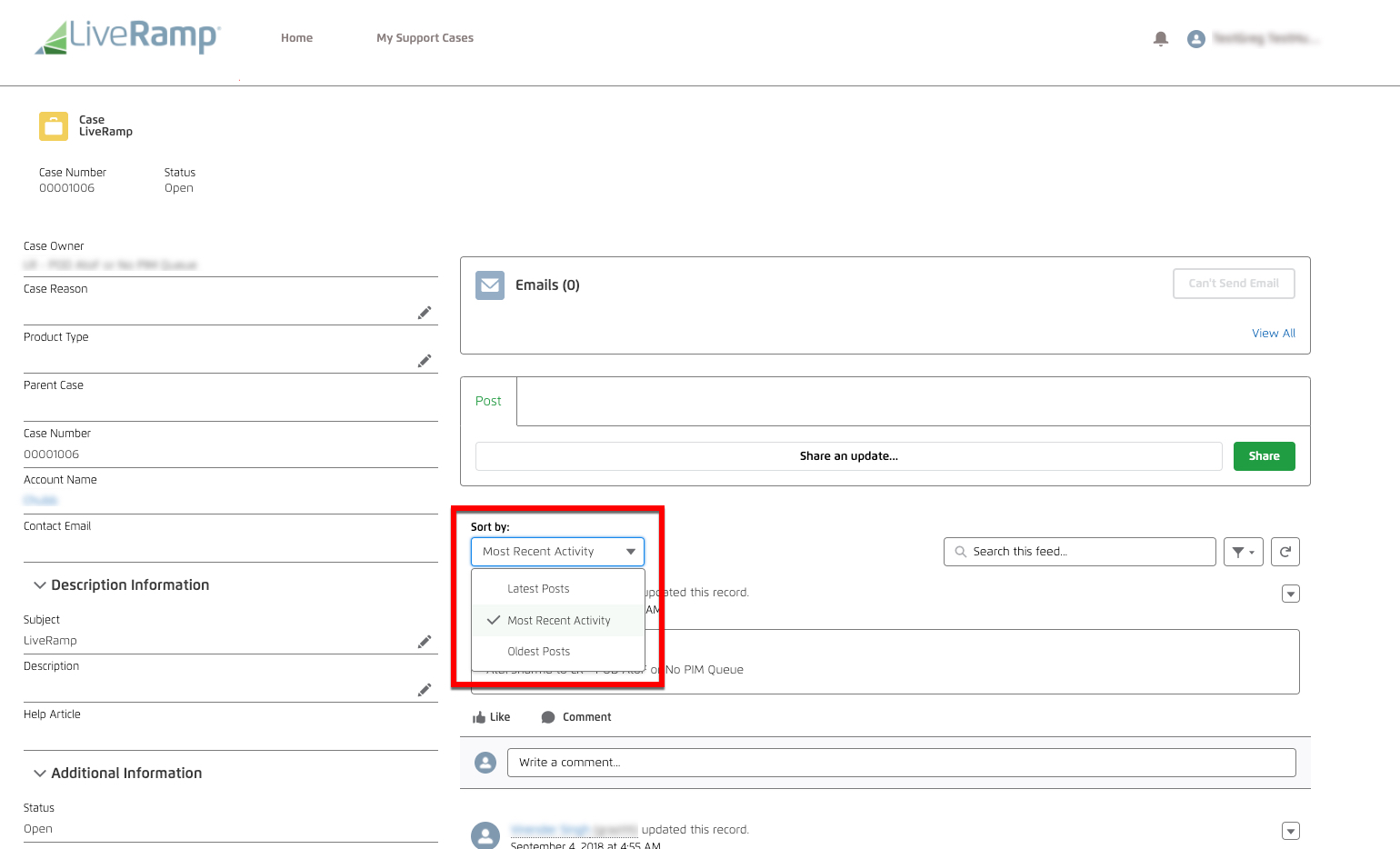This screenshot has height=849, width=1400.
Task: Click the Search this feed field
Action: tap(1080, 552)
